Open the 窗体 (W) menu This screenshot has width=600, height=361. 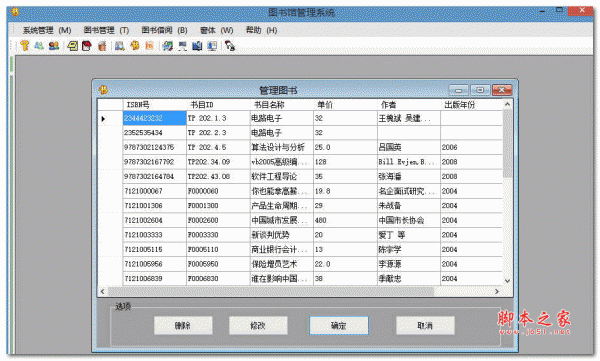point(217,30)
